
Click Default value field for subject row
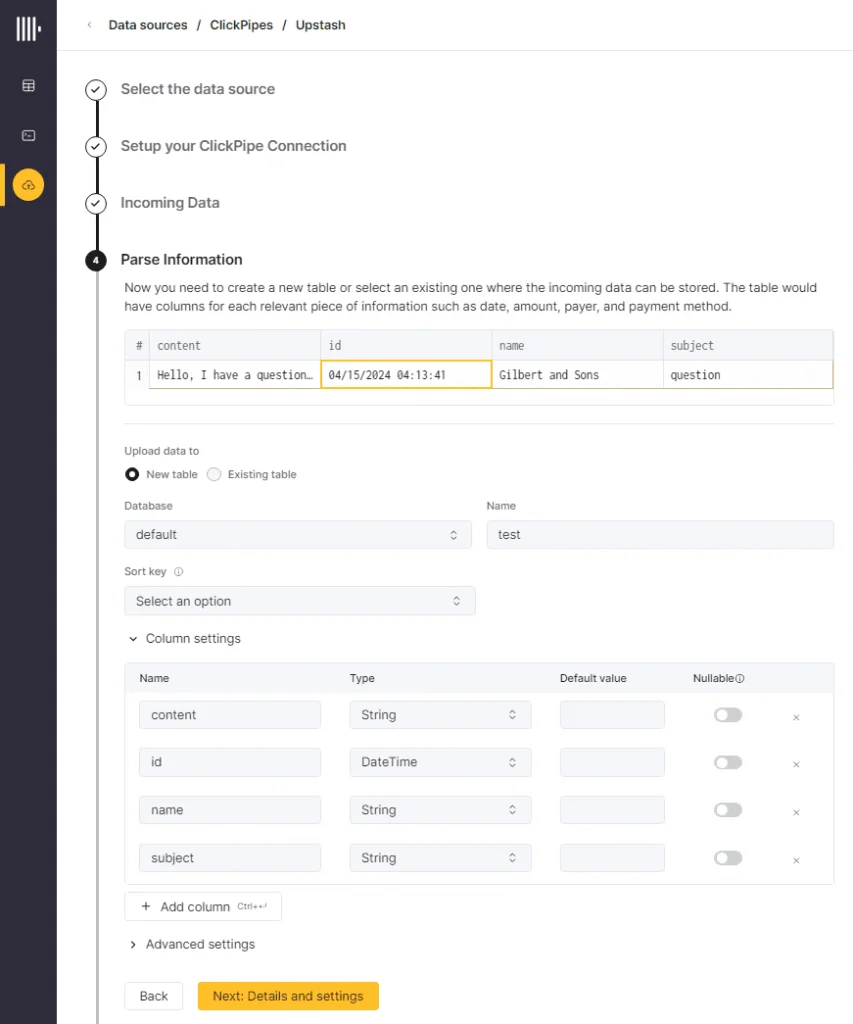point(612,857)
